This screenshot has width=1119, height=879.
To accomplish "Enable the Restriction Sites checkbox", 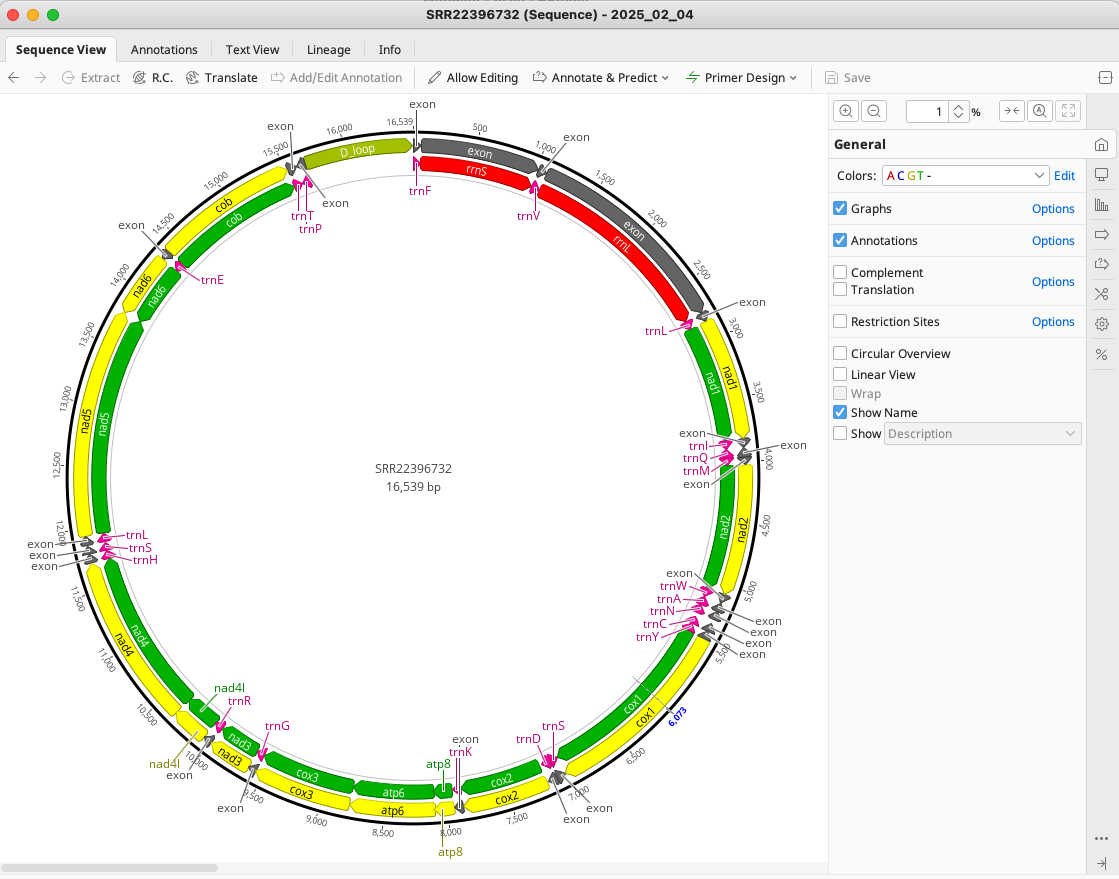I will [x=840, y=321].
